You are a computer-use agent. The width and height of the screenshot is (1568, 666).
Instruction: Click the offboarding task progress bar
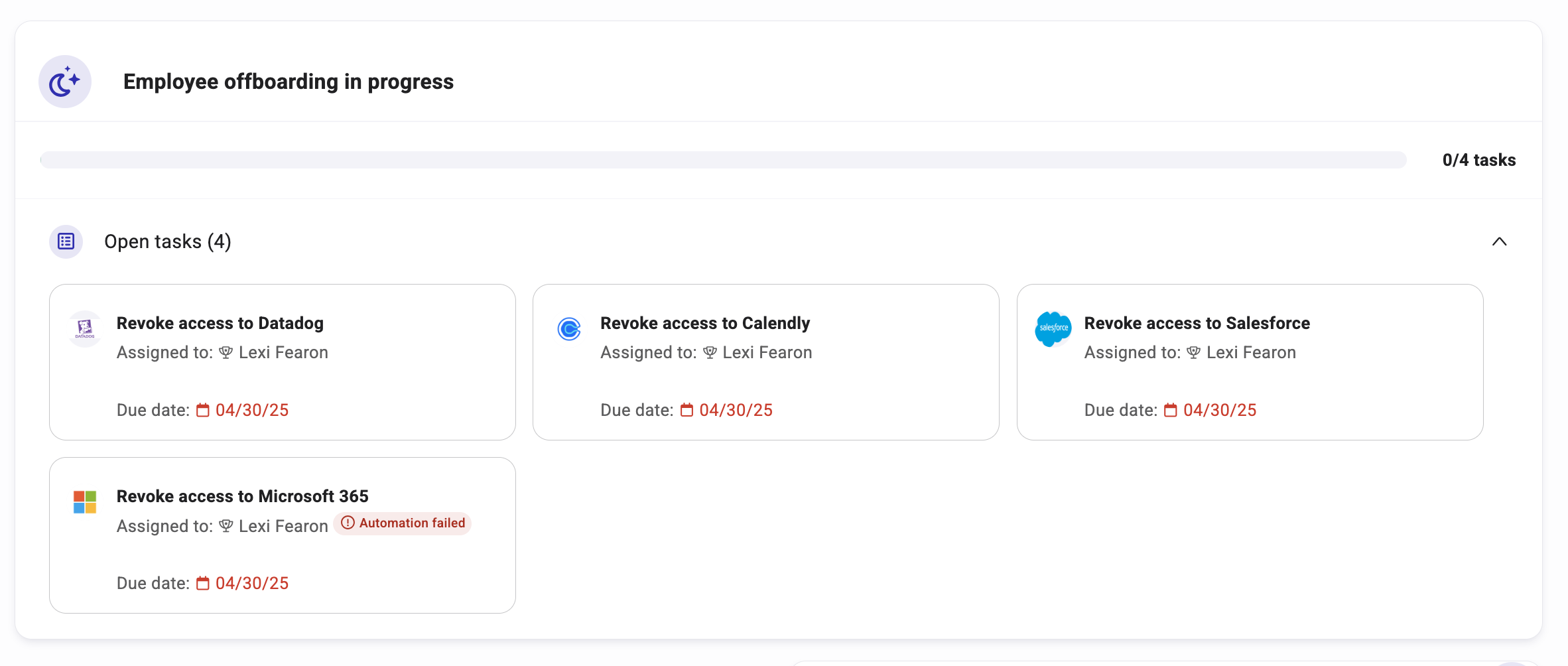click(x=723, y=160)
